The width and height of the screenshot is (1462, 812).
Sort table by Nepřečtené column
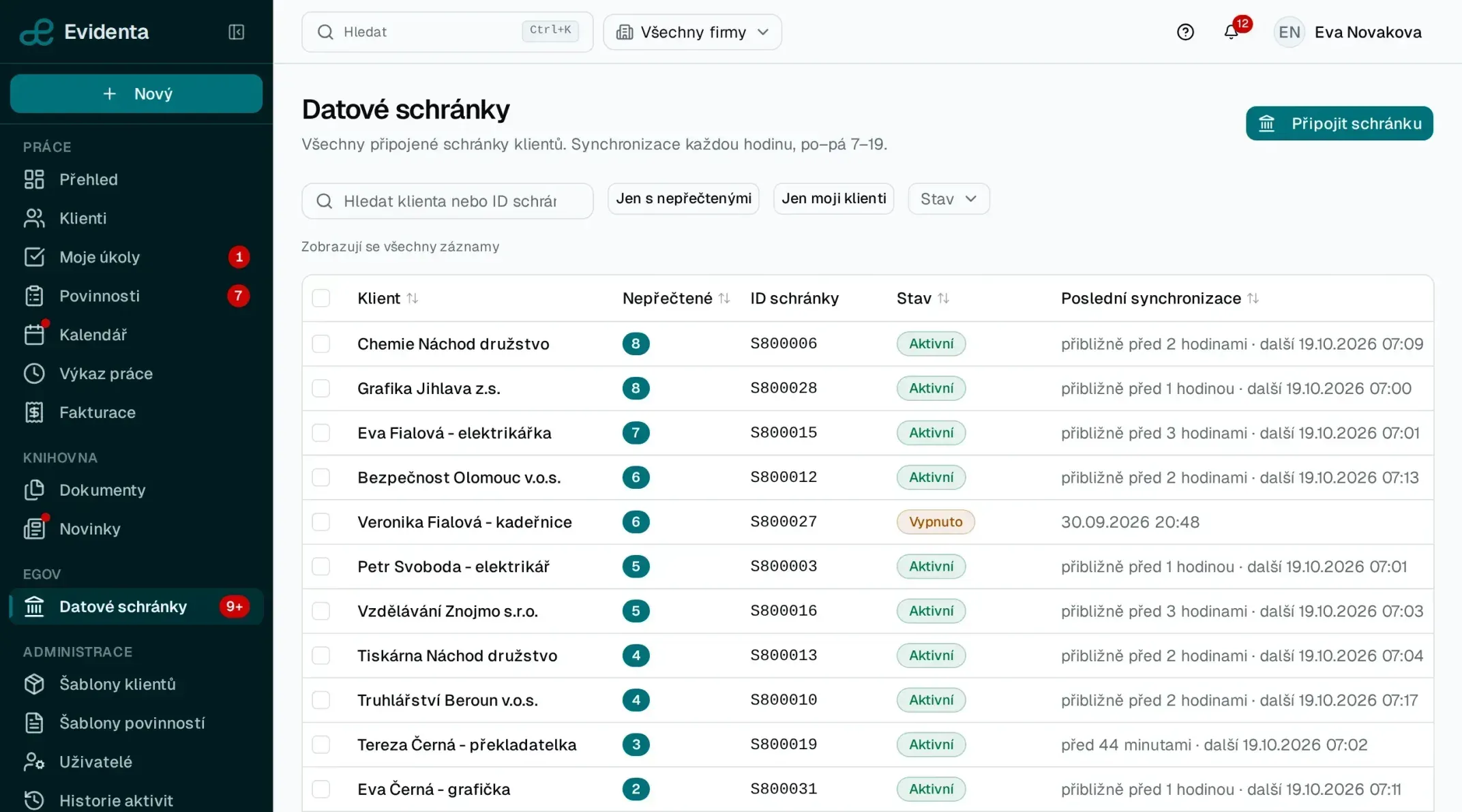pyautogui.click(x=676, y=298)
